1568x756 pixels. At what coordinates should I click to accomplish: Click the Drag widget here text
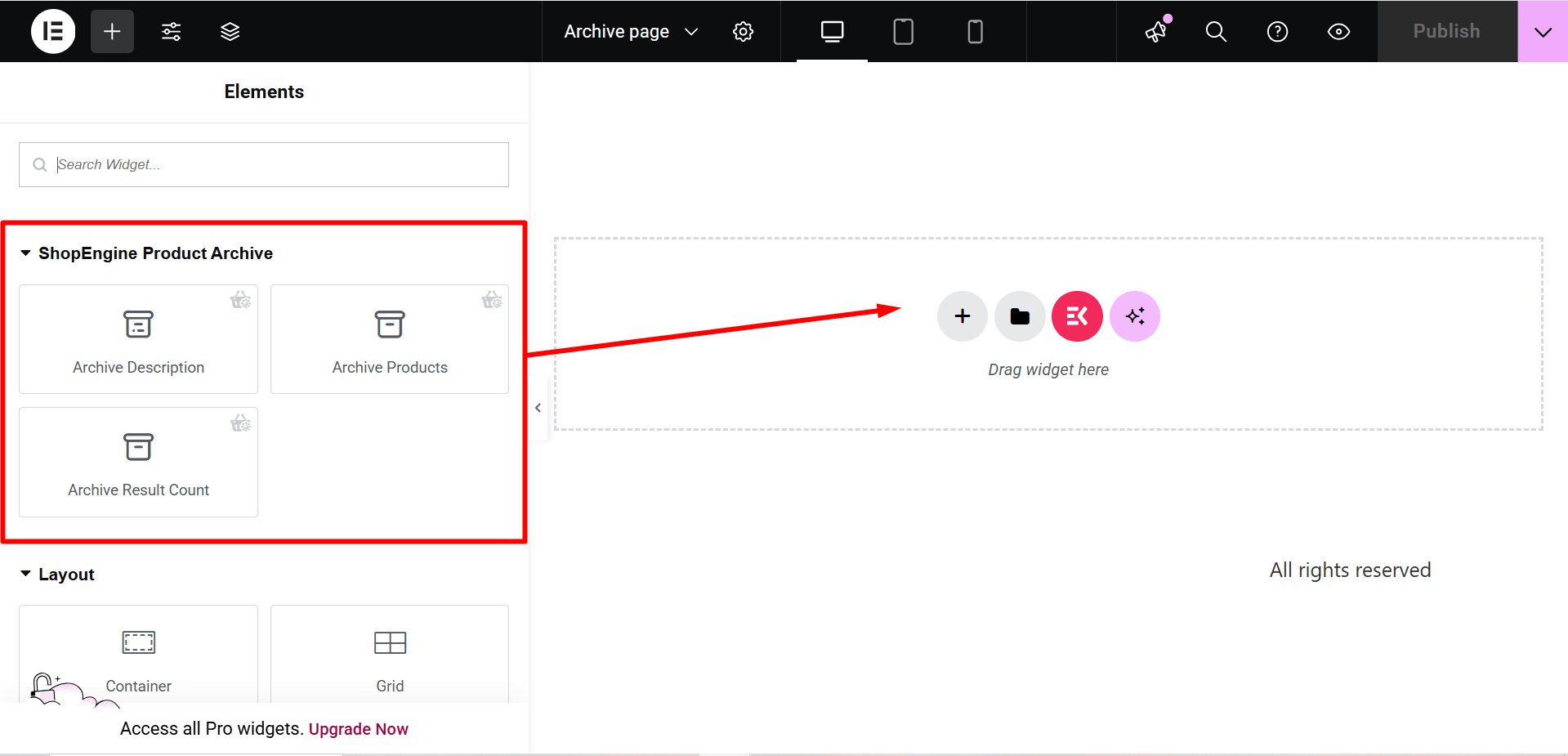coord(1048,369)
